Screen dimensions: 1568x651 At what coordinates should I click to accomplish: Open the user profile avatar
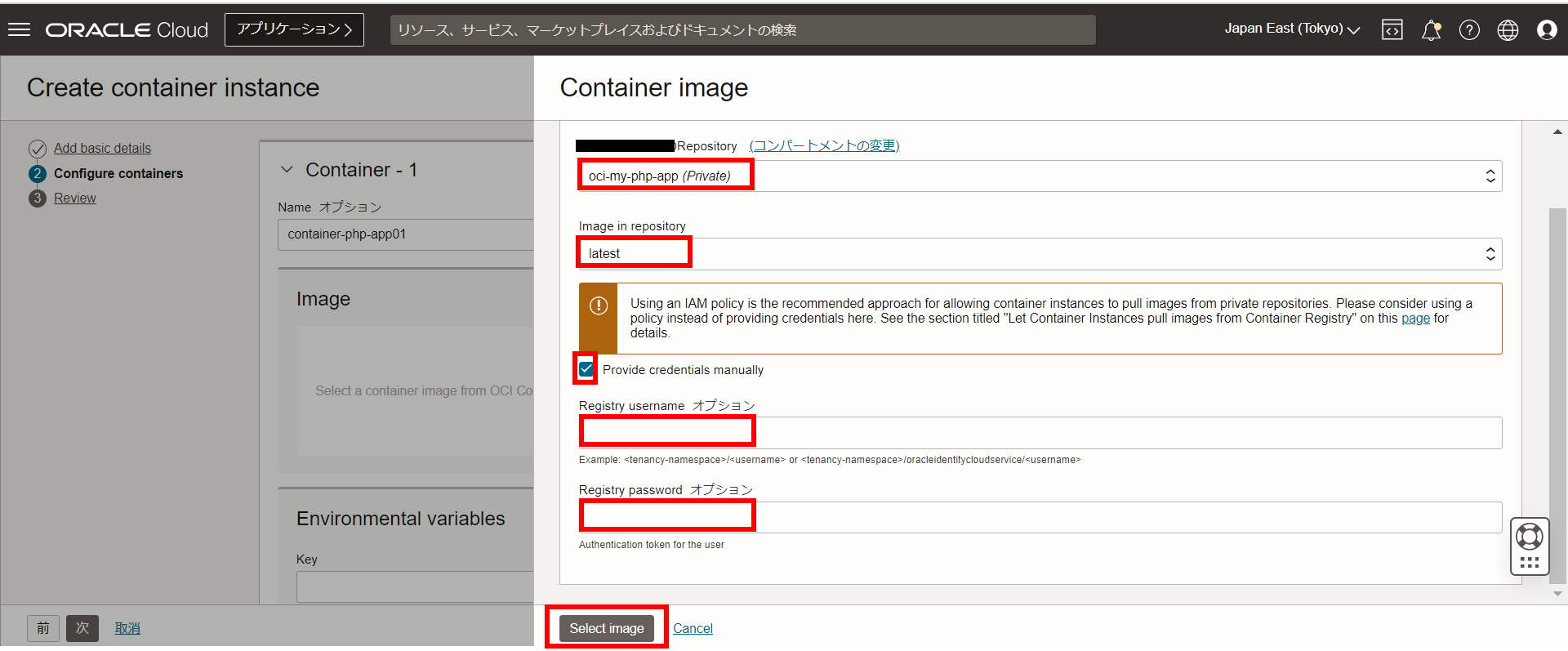click(x=1547, y=30)
